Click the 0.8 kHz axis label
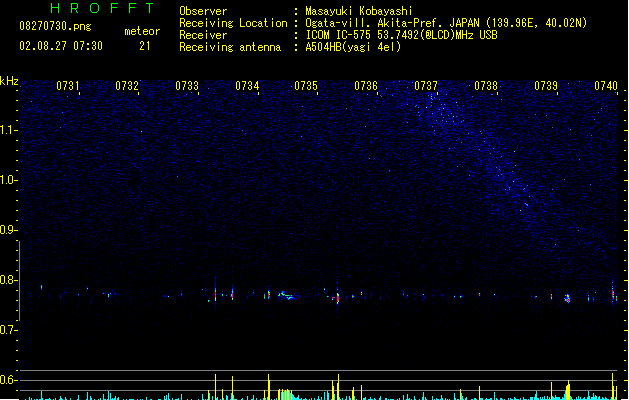Image resolution: width=629 pixels, height=400 pixels. 8,280
